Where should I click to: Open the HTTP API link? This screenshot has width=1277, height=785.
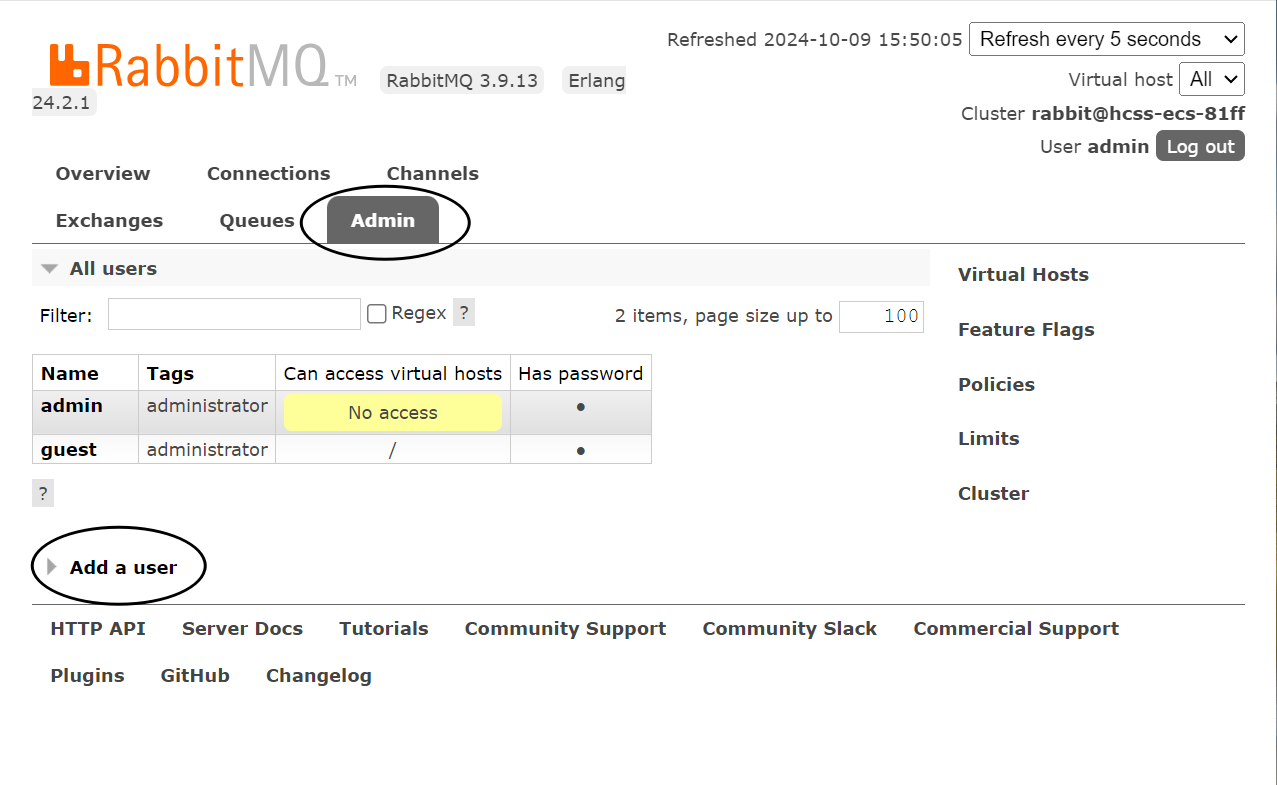(x=98, y=628)
